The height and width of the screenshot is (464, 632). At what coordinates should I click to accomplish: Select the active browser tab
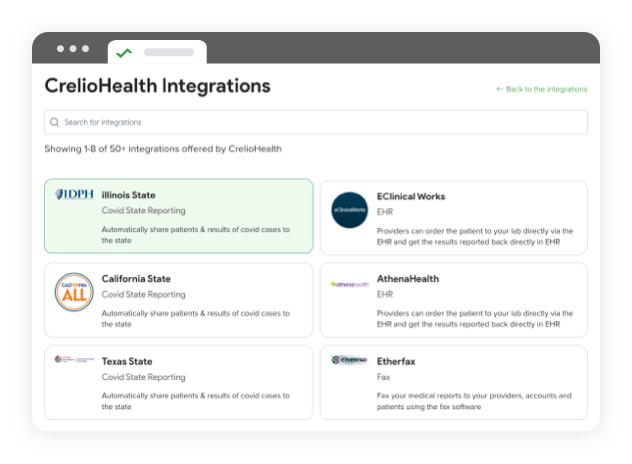pos(157,52)
